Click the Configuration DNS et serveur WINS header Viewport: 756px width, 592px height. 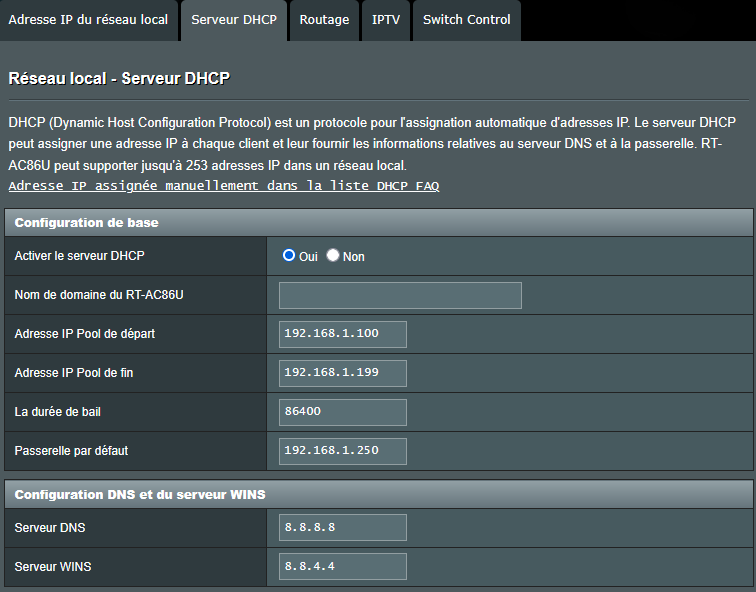click(x=139, y=494)
